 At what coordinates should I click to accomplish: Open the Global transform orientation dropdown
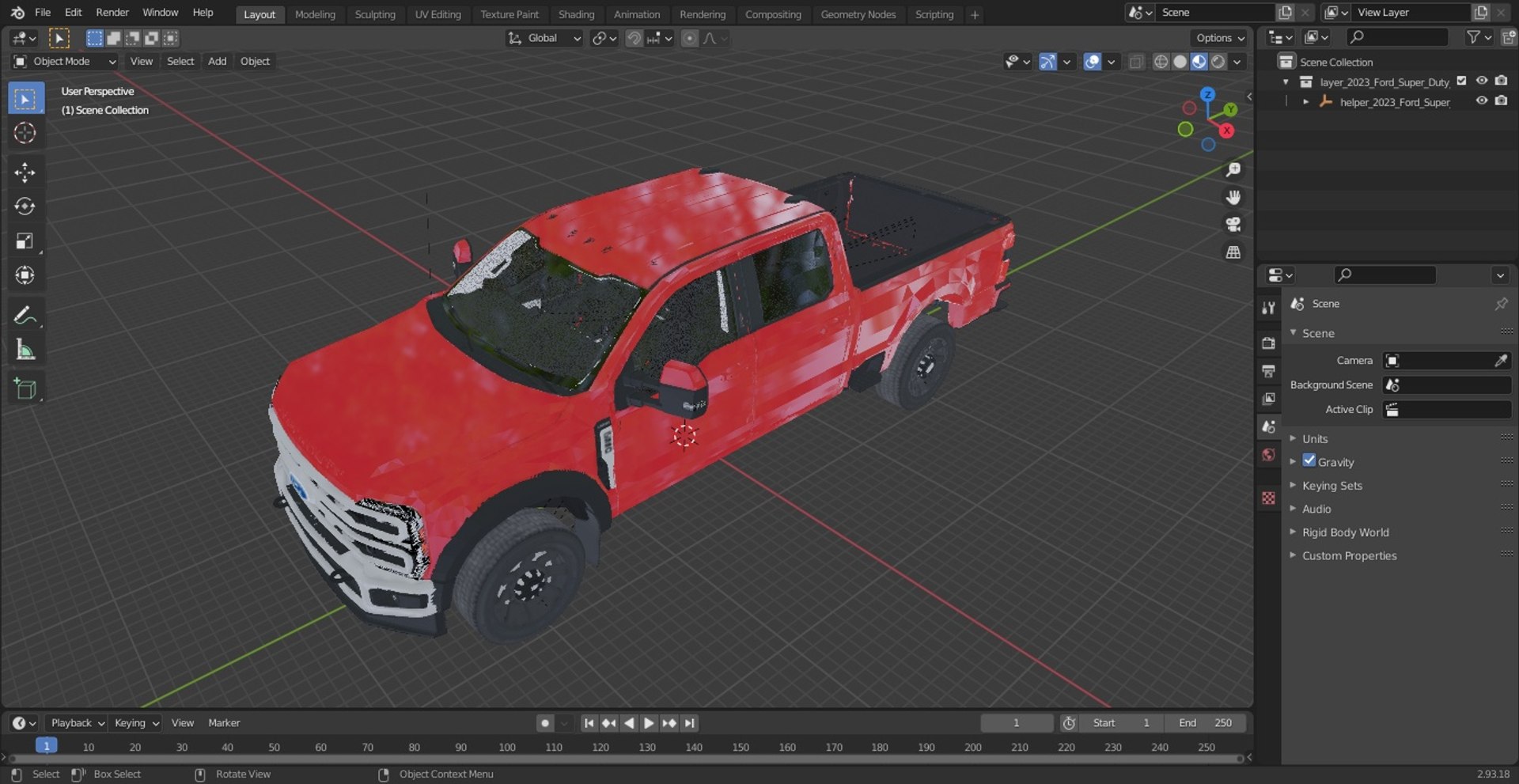[544, 38]
